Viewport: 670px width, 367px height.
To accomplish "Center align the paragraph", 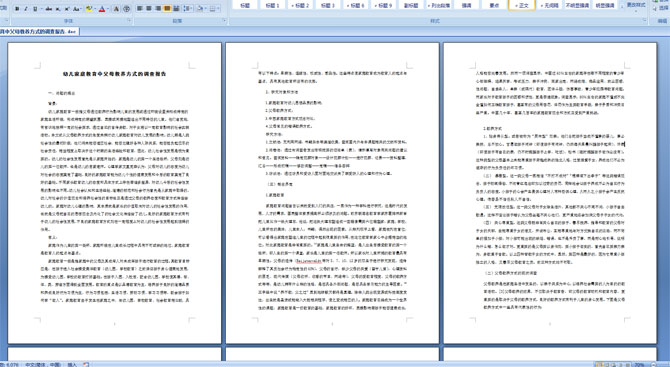I will point(149,9).
